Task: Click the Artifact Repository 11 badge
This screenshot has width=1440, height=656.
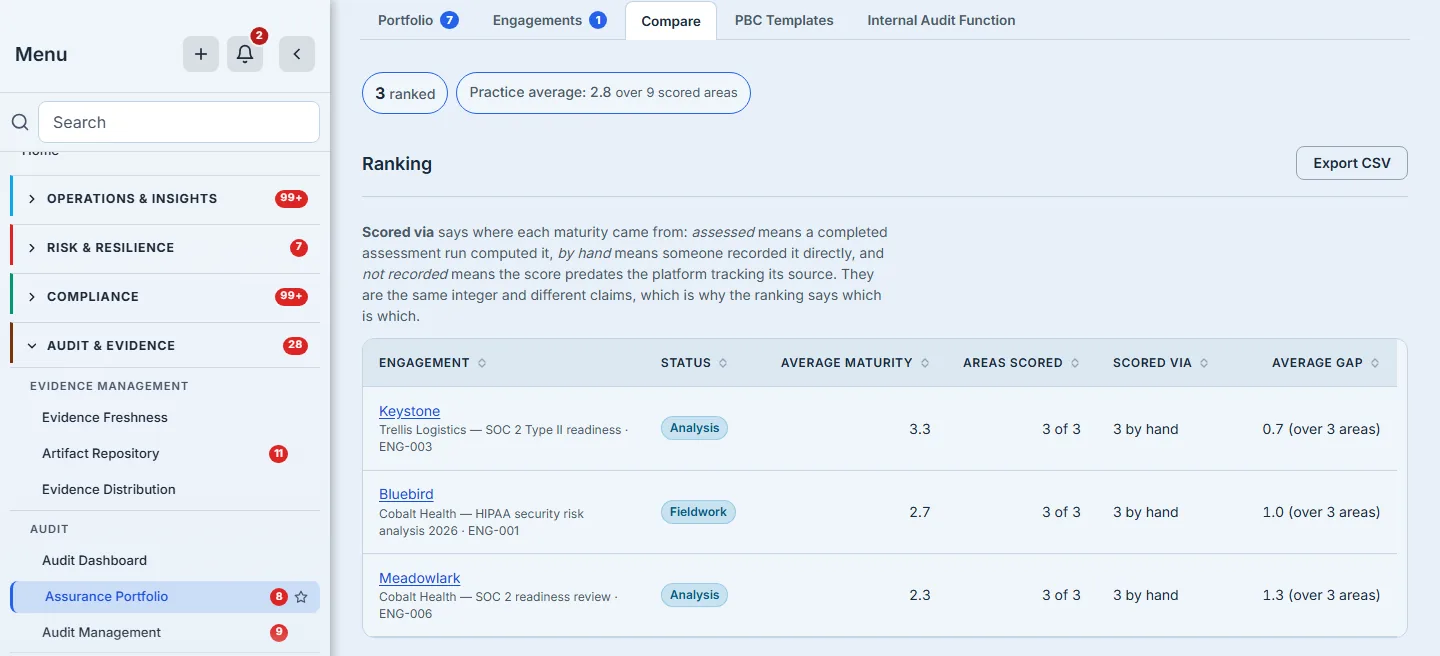Action: tap(279, 454)
